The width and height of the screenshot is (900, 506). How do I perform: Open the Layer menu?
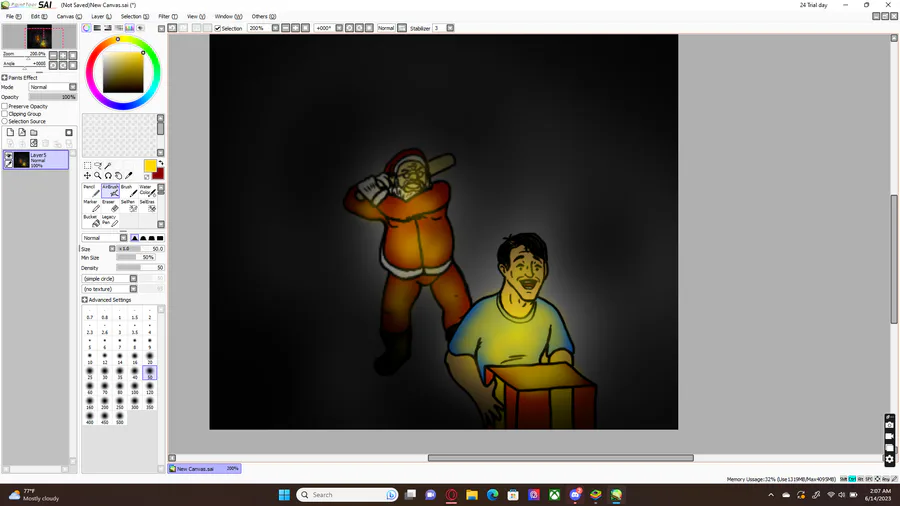101,16
